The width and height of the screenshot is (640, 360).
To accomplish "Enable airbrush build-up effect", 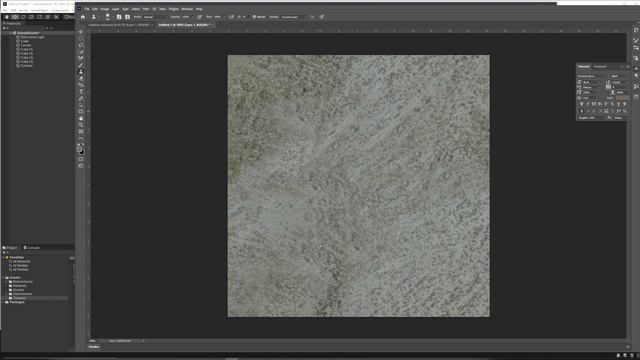I will coord(231,17).
